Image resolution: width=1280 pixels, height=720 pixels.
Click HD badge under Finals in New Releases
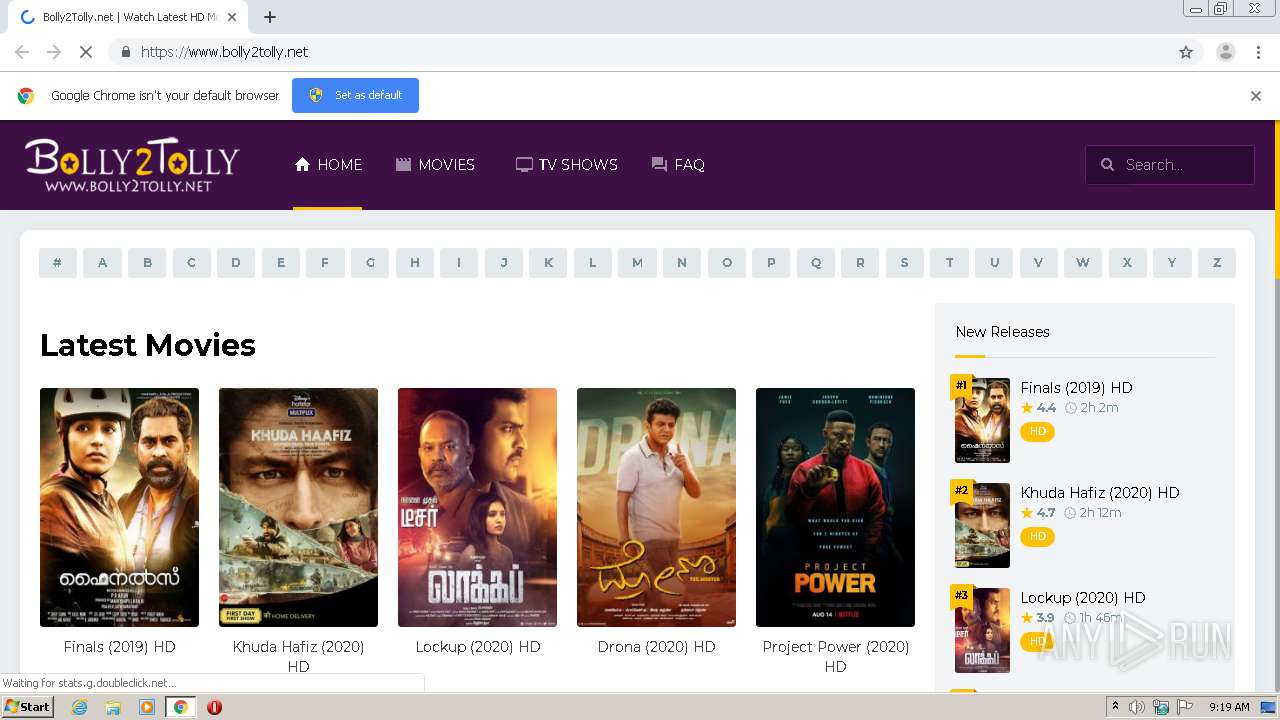click(1037, 432)
